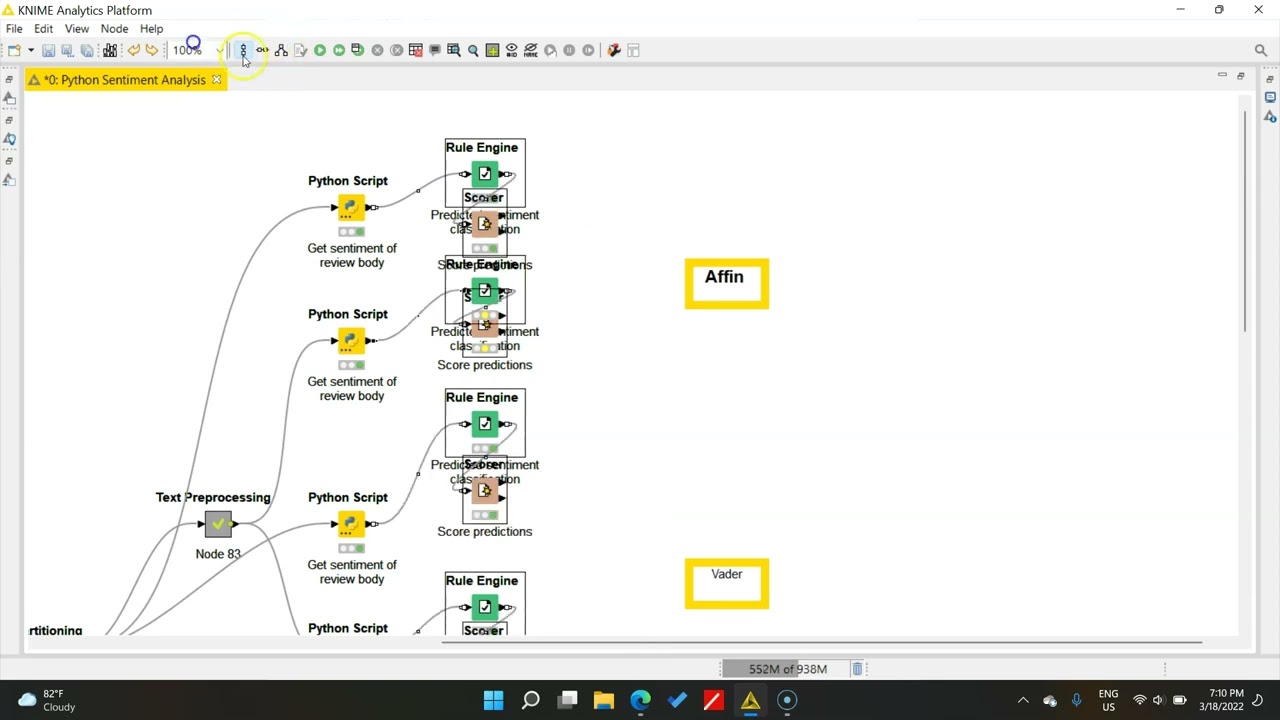Click the Save As icon
This screenshot has width=1280, height=720.
click(67, 50)
